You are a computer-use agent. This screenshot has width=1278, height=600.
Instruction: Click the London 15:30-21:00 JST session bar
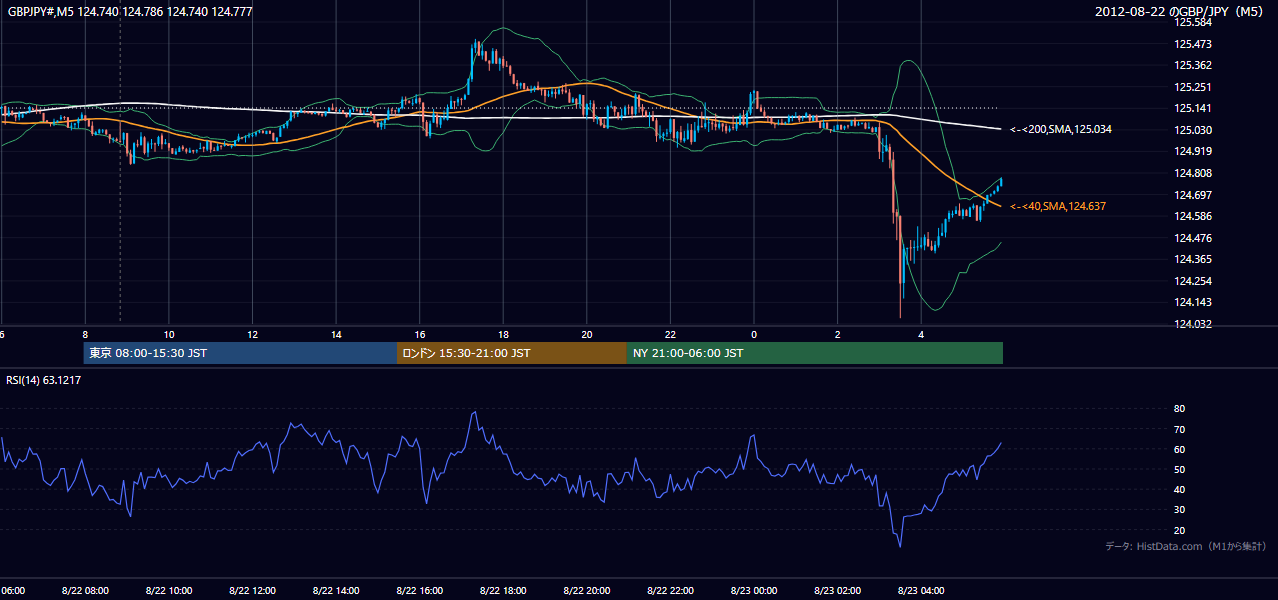tap(512, 353)
